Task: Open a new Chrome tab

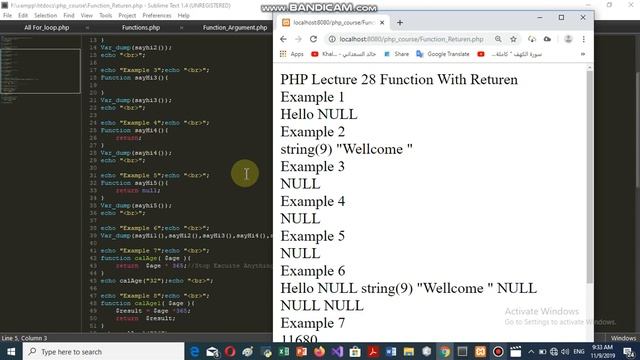Action: (400, 23)
